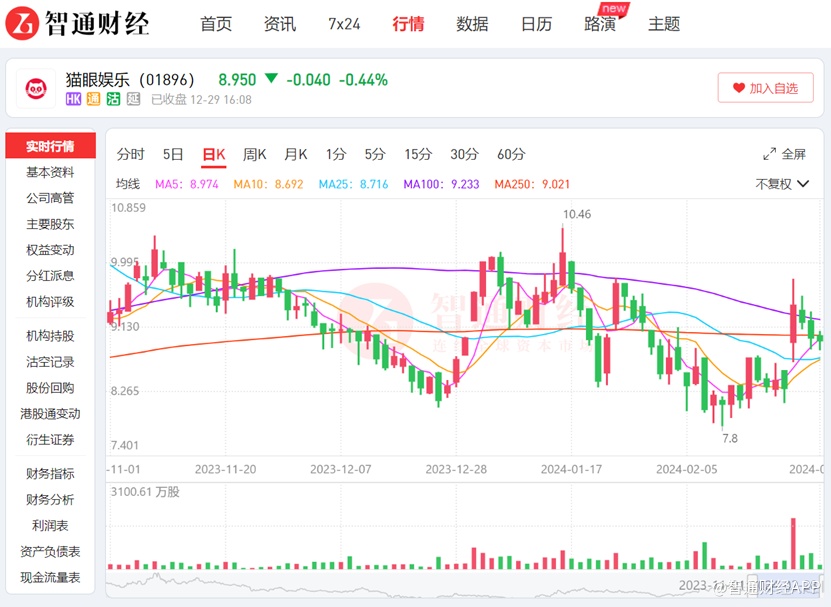Open 权益变动 in the sidebar

pyautogui.click(x=50, y=250)
